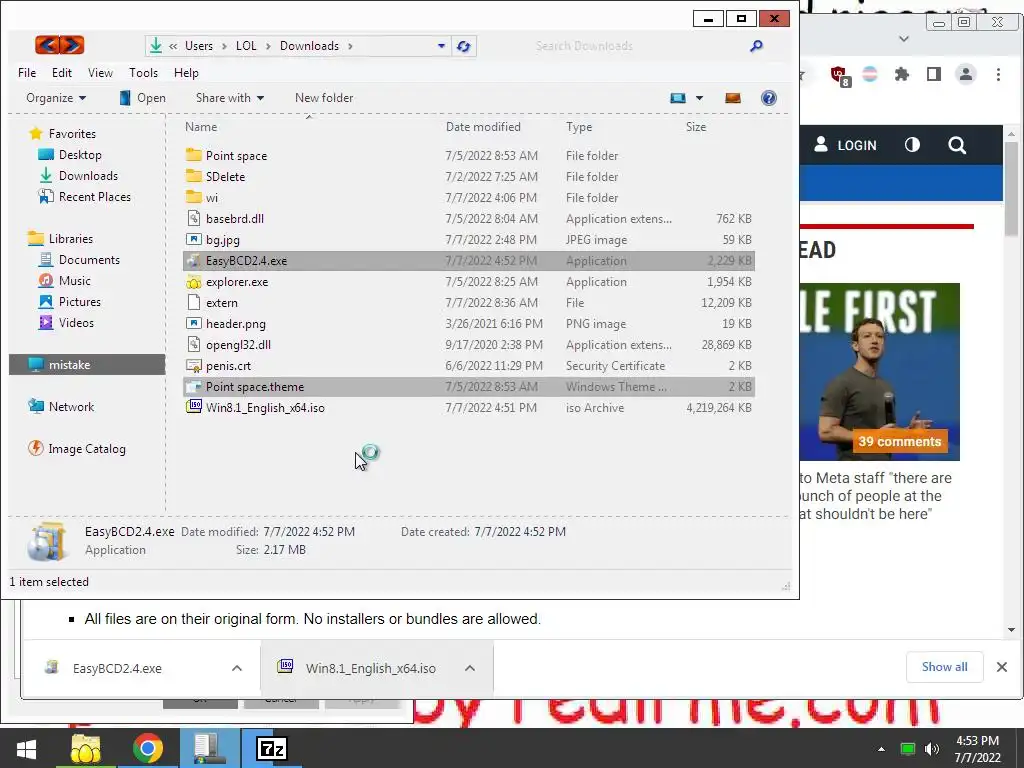Open the Documents library
1024x768 pixels.
[89, 260]
